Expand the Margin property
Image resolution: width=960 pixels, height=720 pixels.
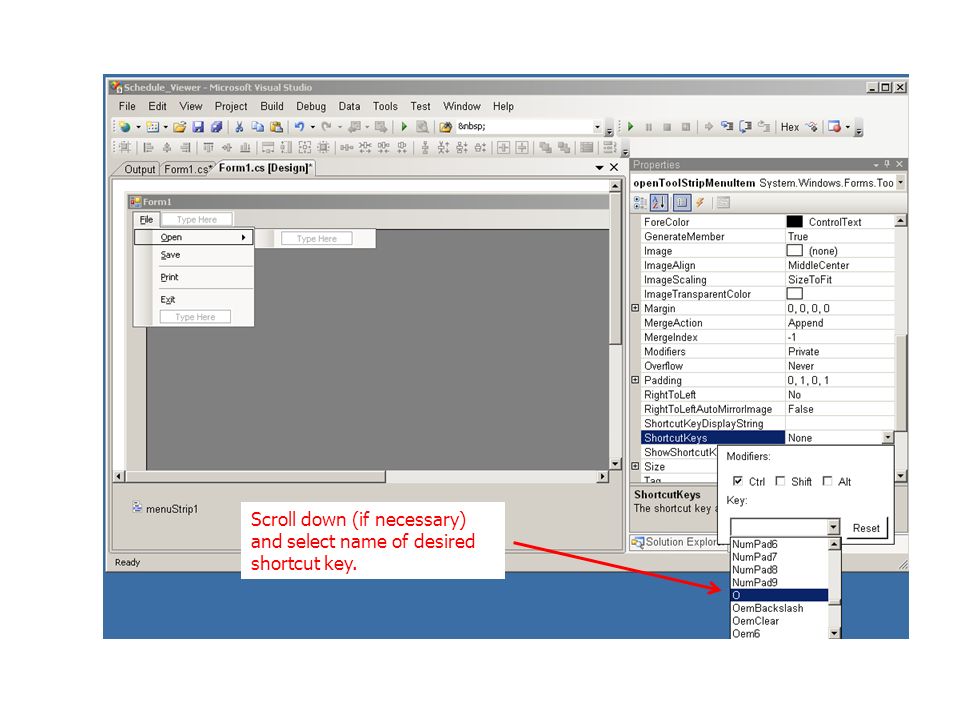[x=635, y=308]
